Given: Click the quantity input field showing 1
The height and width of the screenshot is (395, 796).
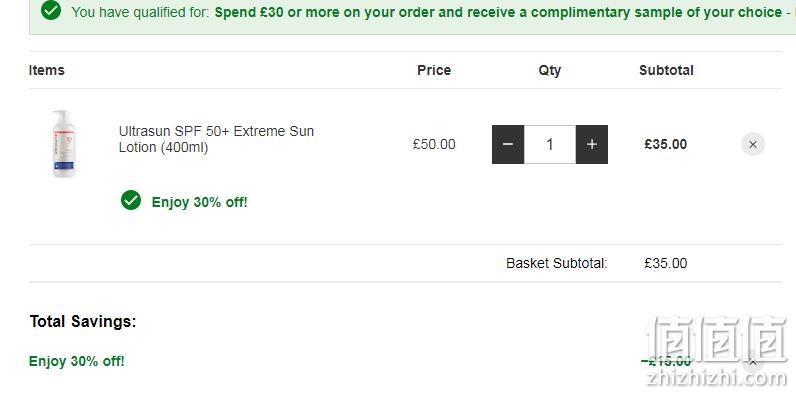Looking at the screenshot, I should pyautogui.click(x=550, y=145).
